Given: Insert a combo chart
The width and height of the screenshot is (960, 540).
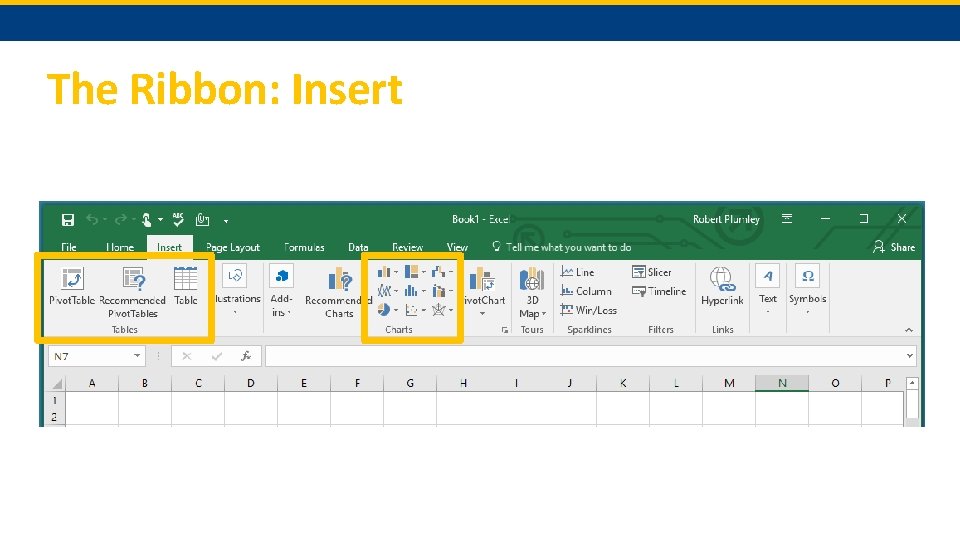Looking at the screenshot, I should (441, 291).
